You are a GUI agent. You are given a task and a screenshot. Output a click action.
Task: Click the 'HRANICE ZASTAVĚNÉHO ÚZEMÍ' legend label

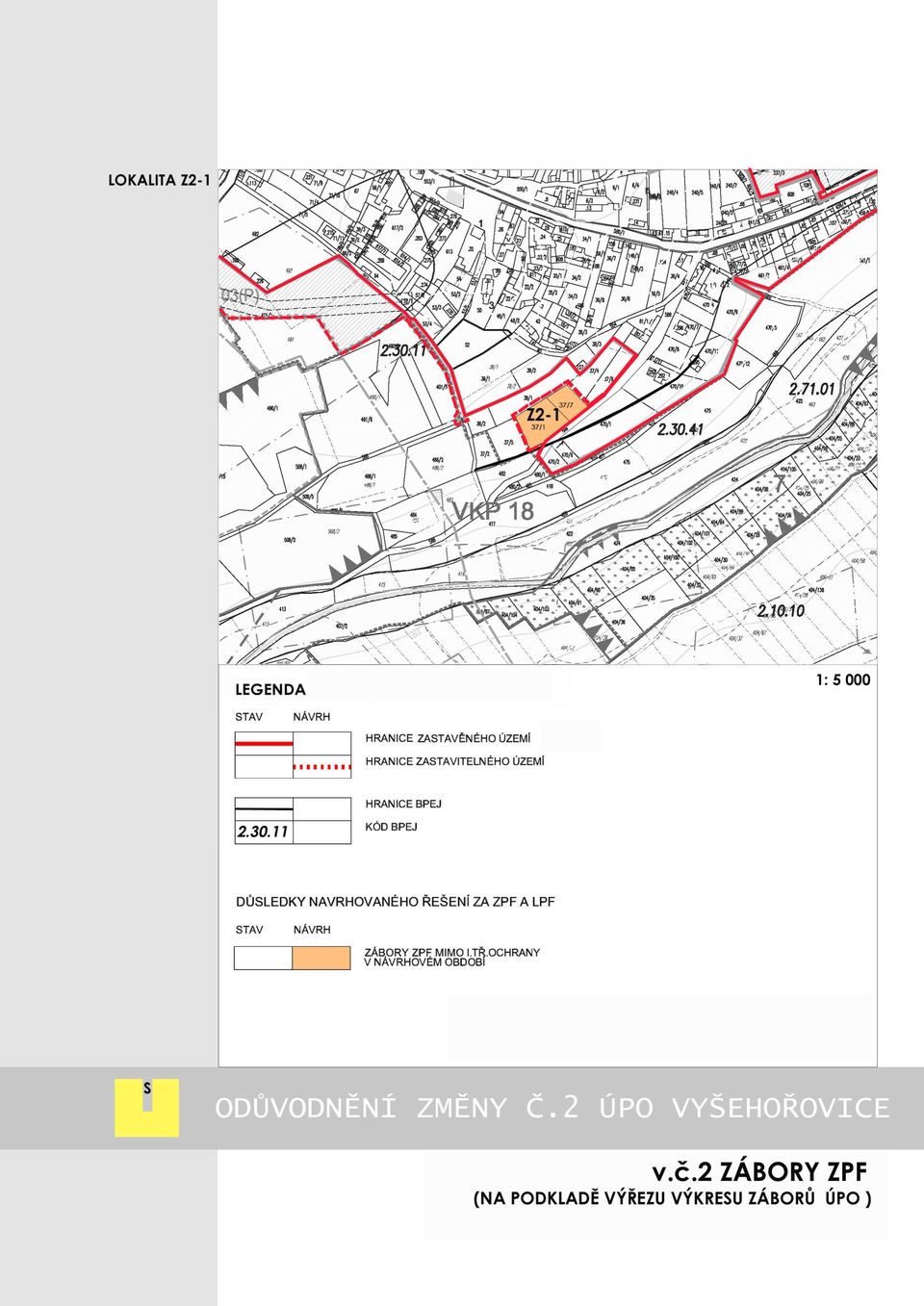pyautogui.click(x=448, y=738)
